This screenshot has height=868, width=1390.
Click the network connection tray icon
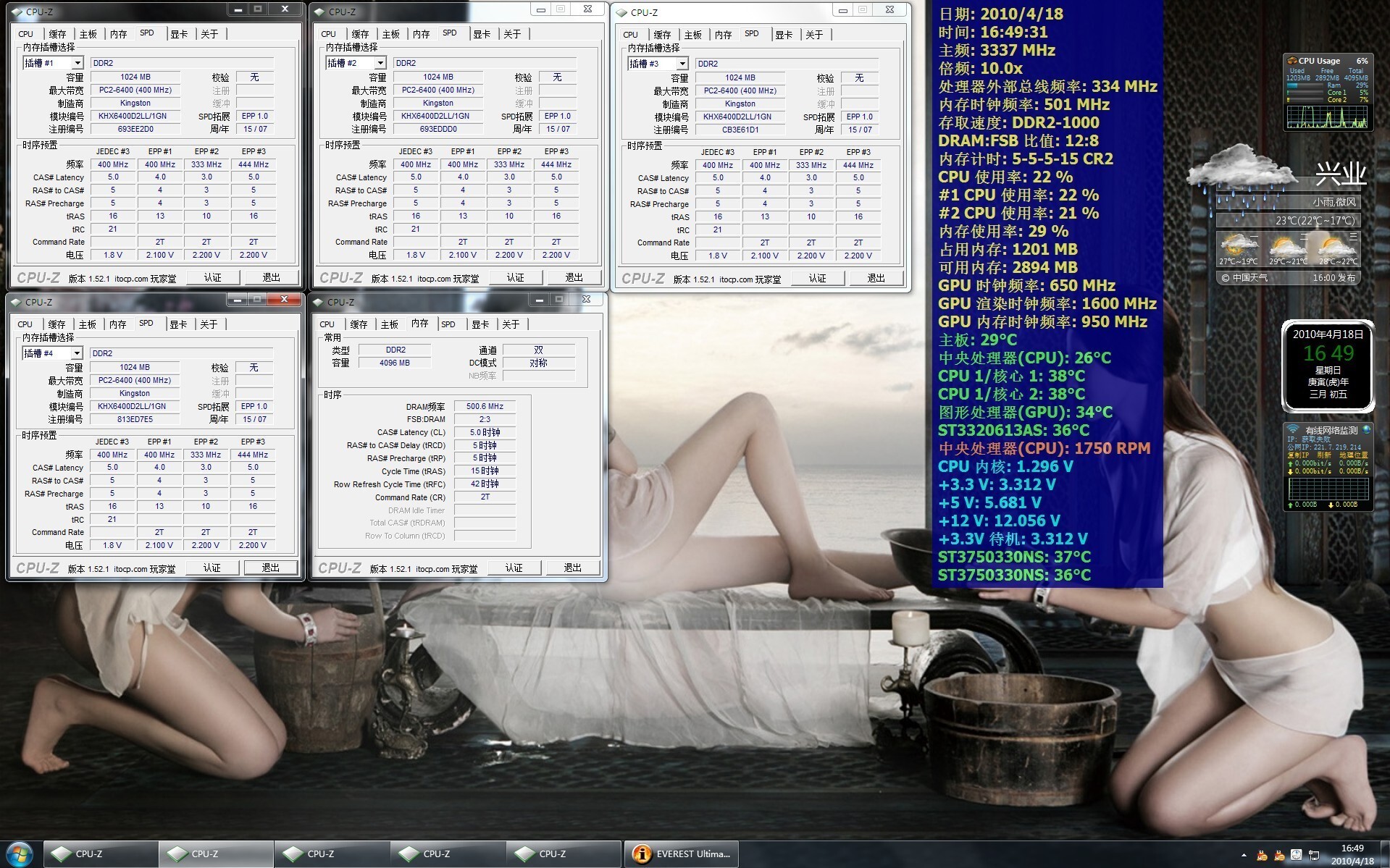(x=1313, y=855)
